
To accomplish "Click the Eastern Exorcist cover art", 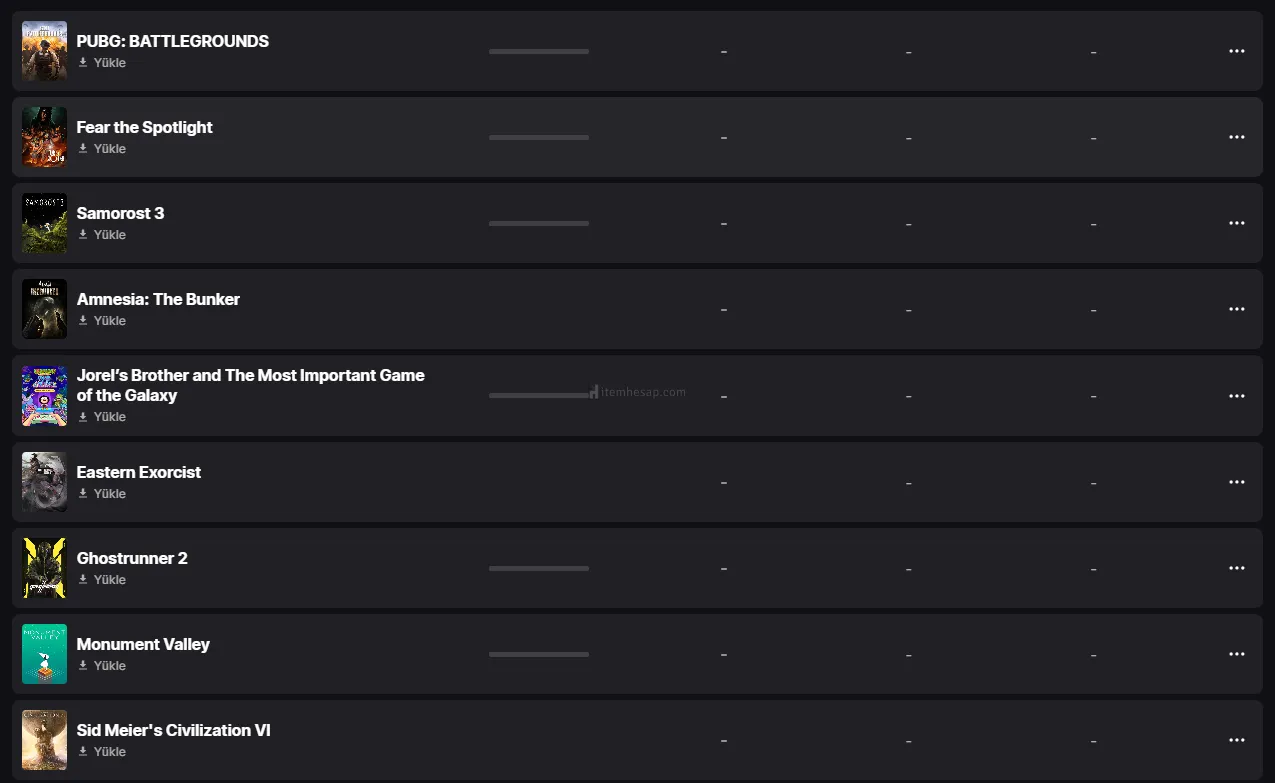I will (44, 482).
